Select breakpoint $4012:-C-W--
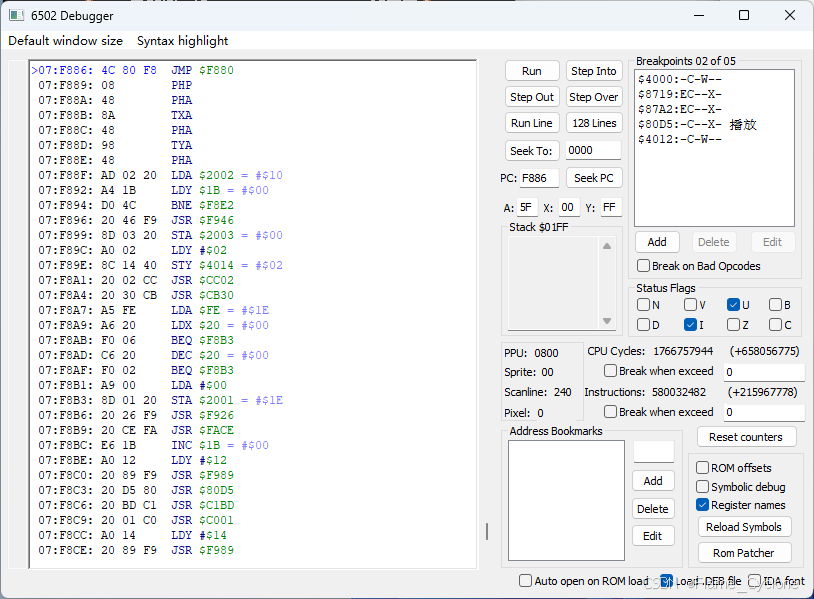Viewport: 814px width, 599px height. coord(680,140)
